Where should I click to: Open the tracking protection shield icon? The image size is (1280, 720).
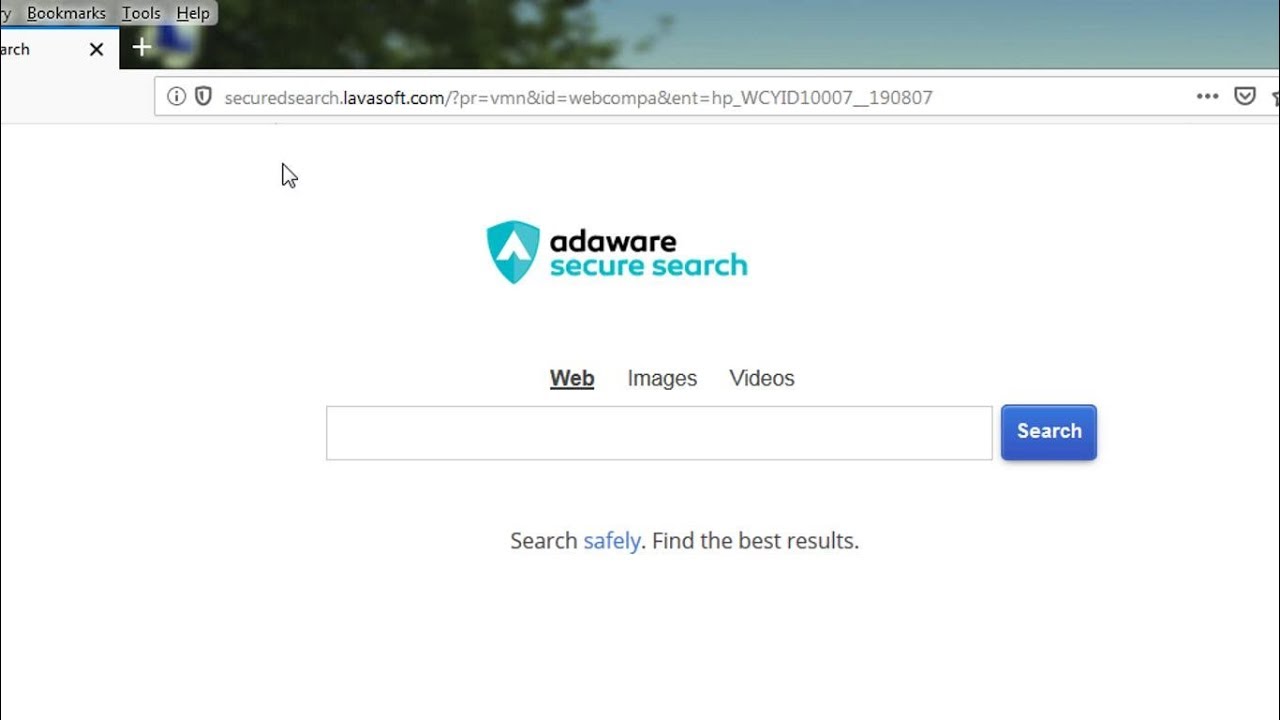coord(203,97)
